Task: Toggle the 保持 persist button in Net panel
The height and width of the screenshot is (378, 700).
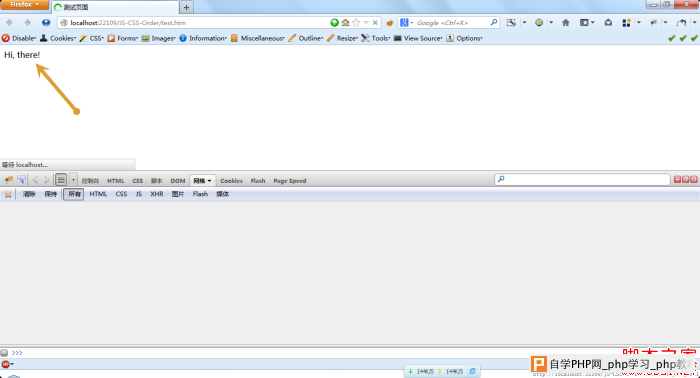Action: coord(50,194)
